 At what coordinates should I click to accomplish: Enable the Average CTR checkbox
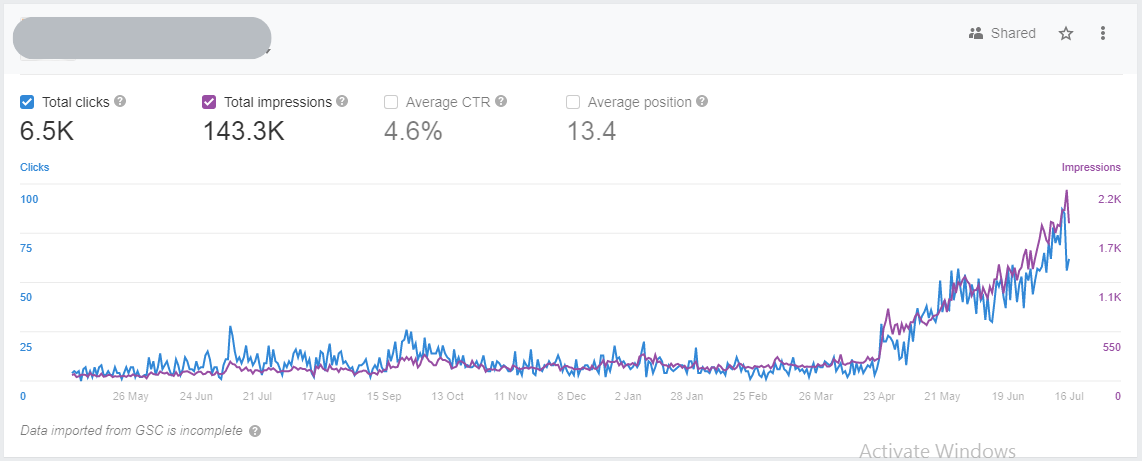(x=391, y=102)
